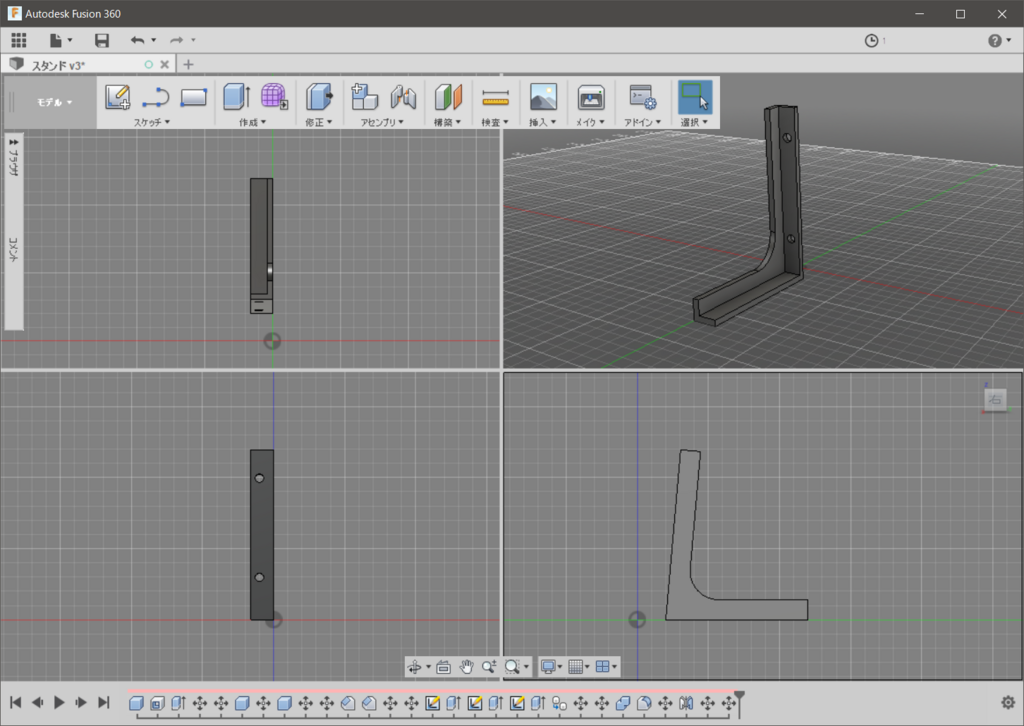Click the Orbit navigation icon
This screenshot has width=1024, height=726.
[x=415, y=667]
